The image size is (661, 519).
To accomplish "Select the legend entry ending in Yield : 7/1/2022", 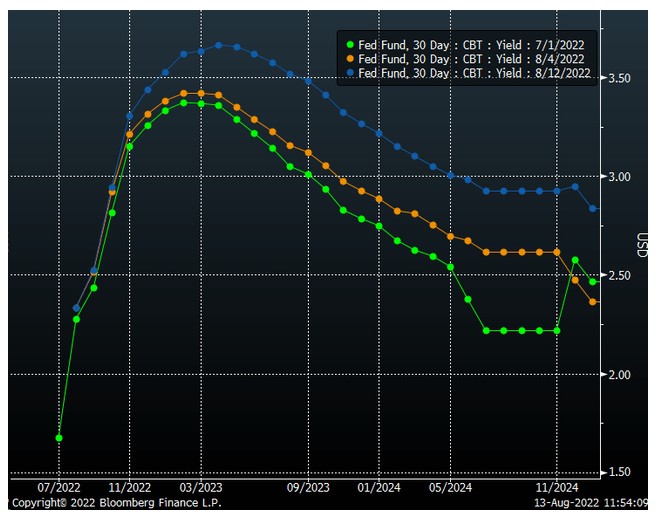I will (470, 45).
